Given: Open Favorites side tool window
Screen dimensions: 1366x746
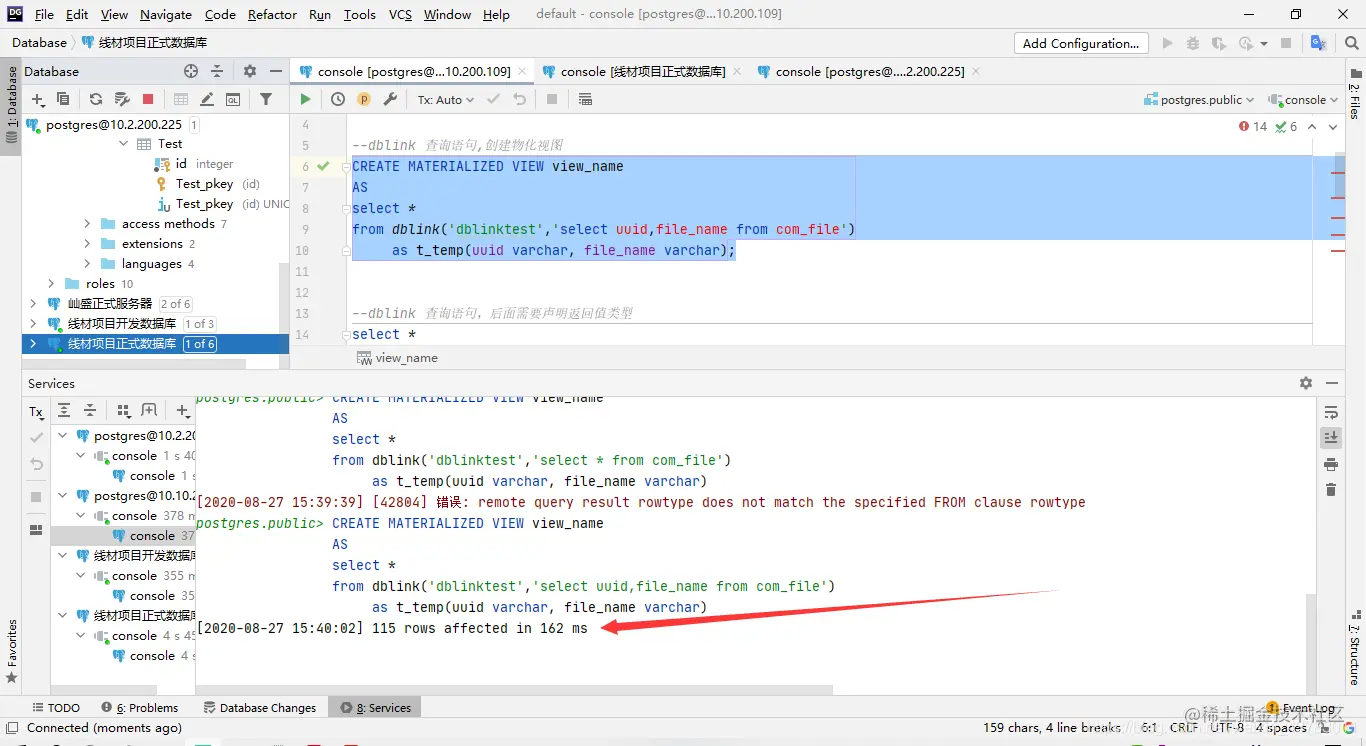Looking at the screenshot, I should coord(12,650).
